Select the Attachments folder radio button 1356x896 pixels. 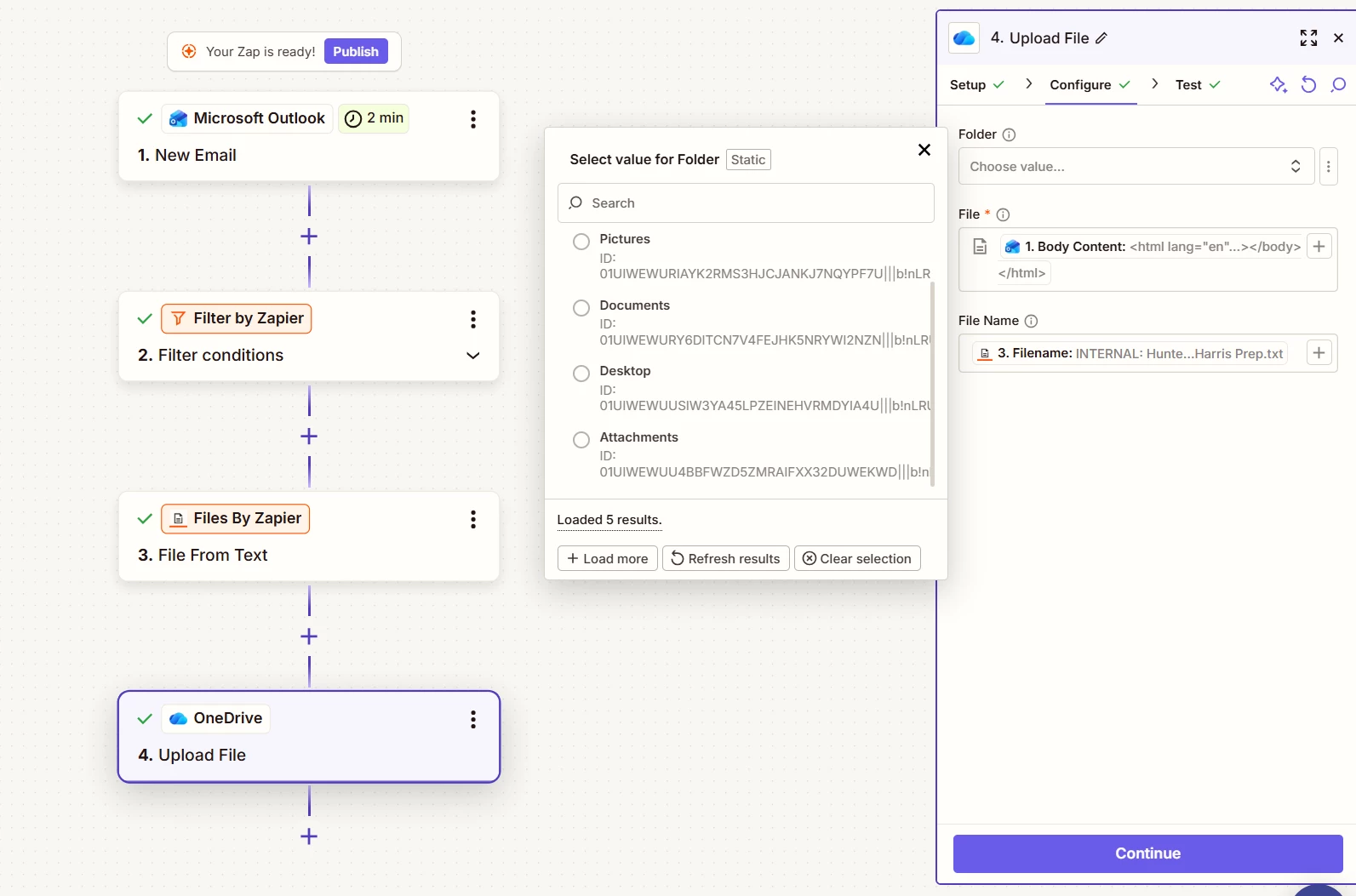click(x=581, y=440)
